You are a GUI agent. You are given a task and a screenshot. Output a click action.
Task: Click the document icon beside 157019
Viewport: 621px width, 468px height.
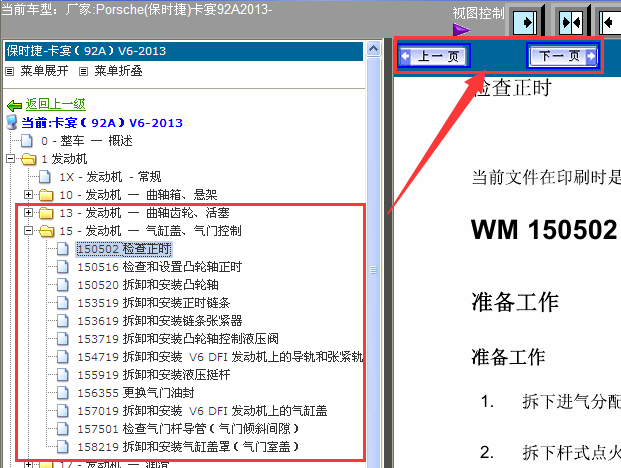[x=63, y=411]
